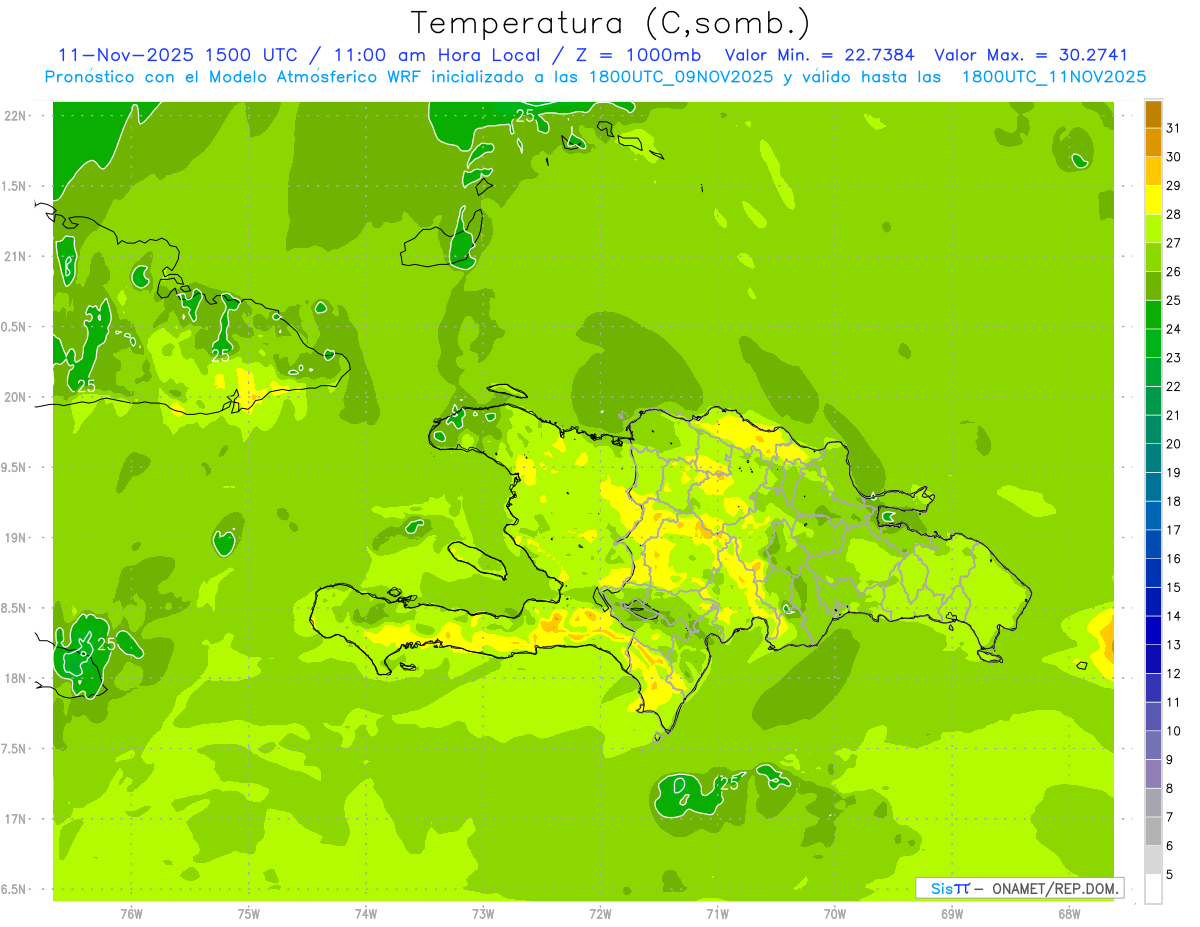
Task: Click the '19N' latitude label
Action: point(15,538)
